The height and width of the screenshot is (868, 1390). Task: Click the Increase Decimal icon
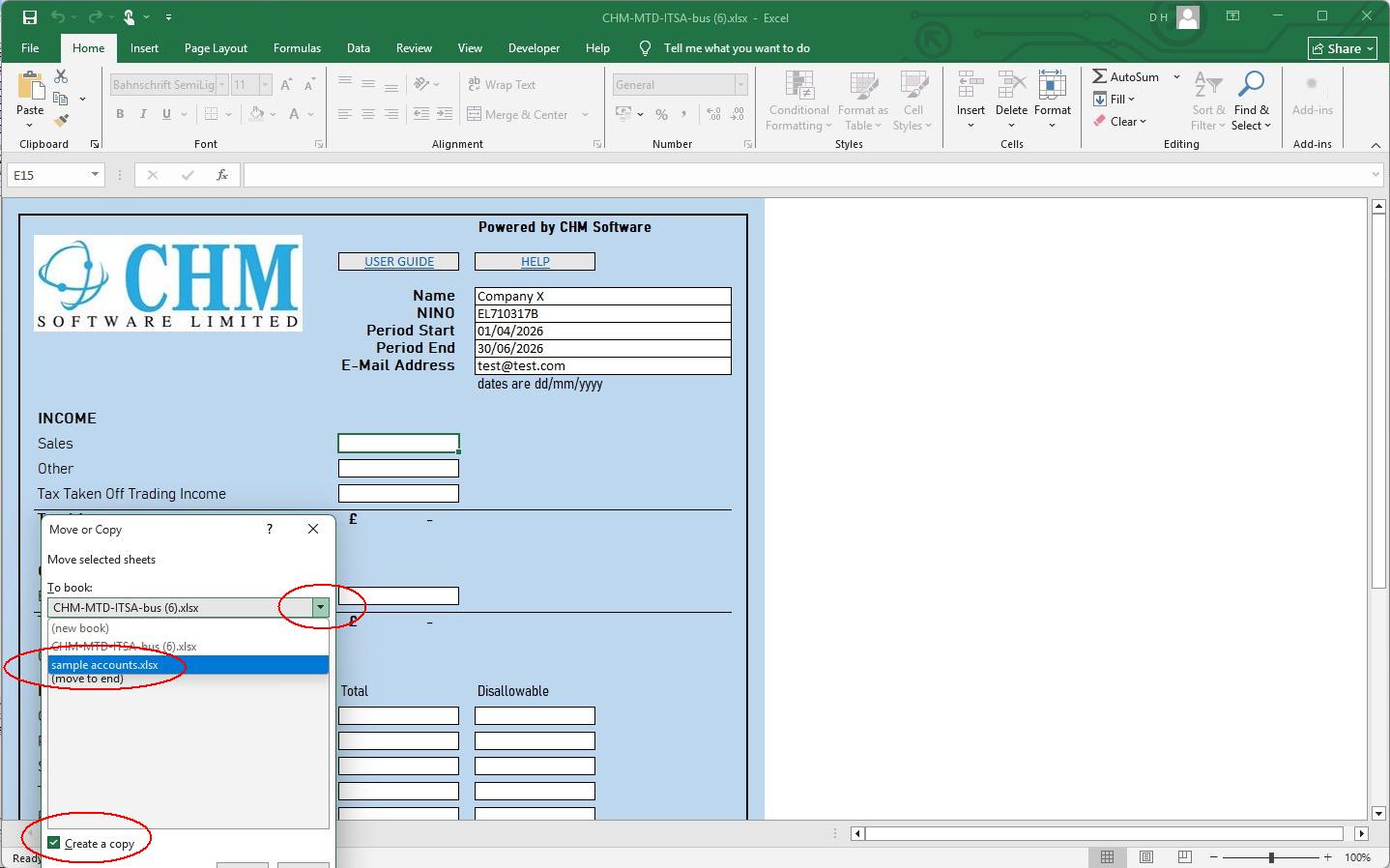click(713, 114)
